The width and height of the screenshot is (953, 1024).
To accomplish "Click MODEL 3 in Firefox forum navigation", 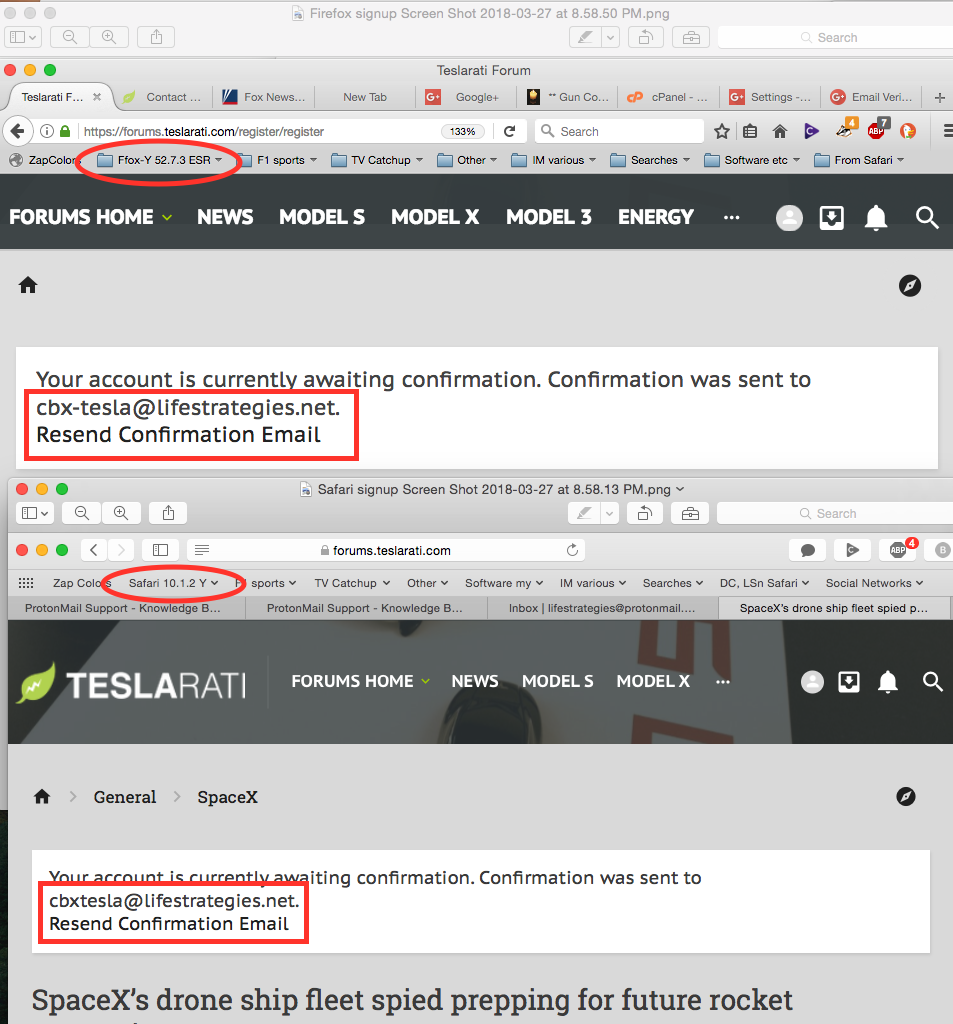I will click(549, 217).
